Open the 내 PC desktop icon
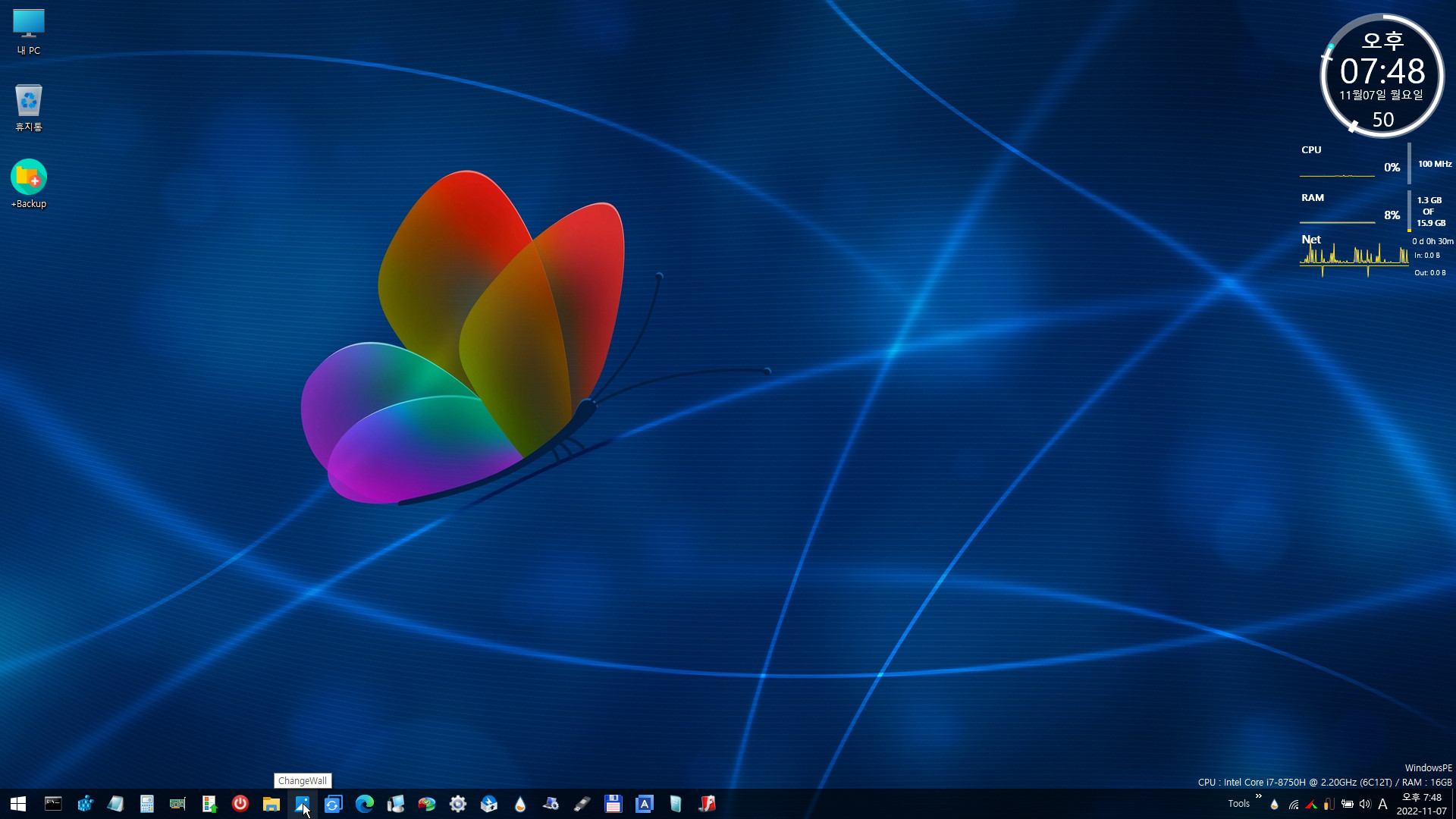 click(29, 32)
